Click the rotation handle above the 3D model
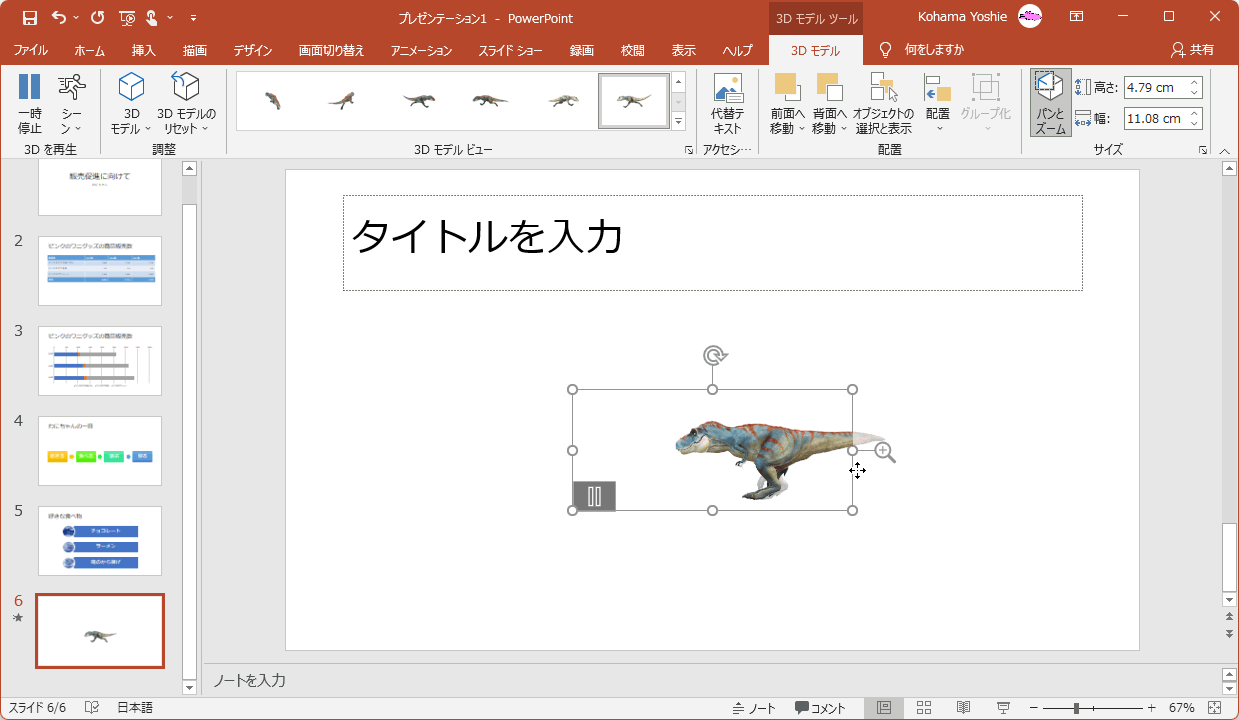The height and width of the screenshot is (720, 1239). tap(713, 355)
